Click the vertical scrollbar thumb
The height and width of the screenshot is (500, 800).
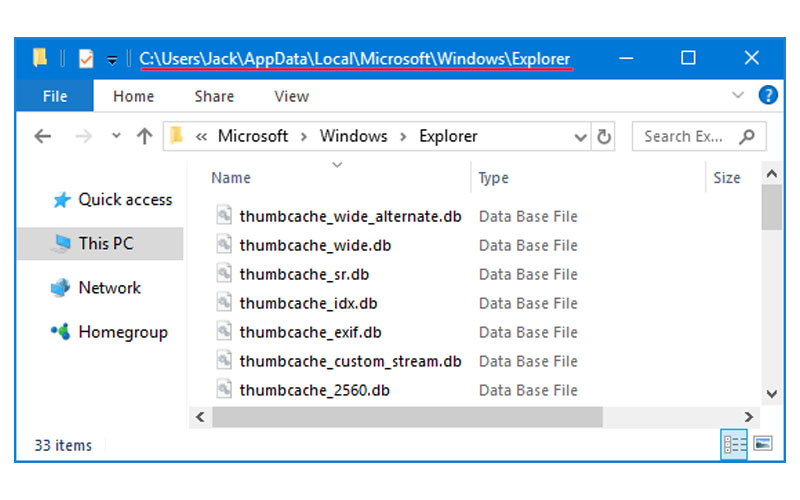coord(771,208)
